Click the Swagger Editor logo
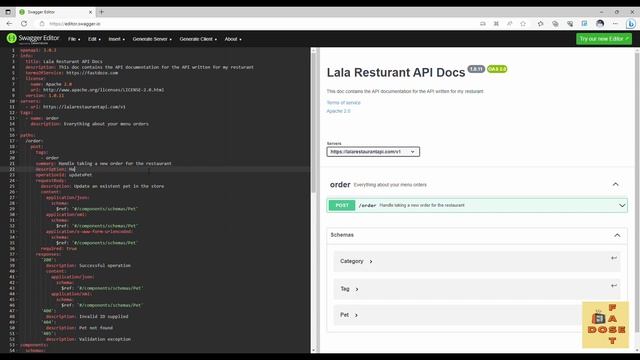 click(x=33, y=39)
